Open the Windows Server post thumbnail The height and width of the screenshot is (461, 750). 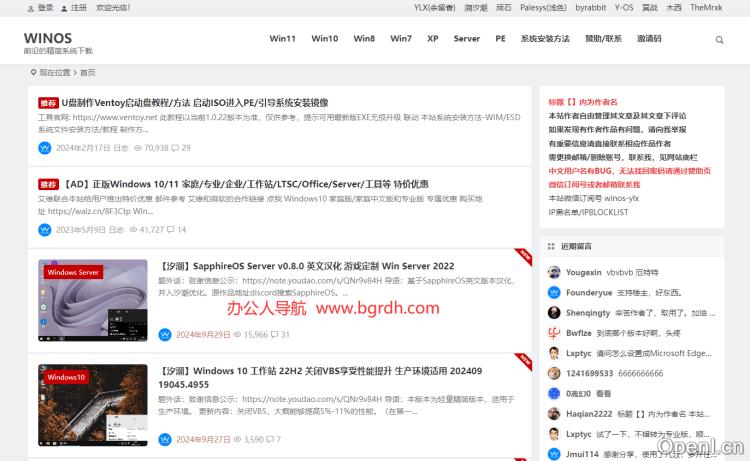coord(93,300)
